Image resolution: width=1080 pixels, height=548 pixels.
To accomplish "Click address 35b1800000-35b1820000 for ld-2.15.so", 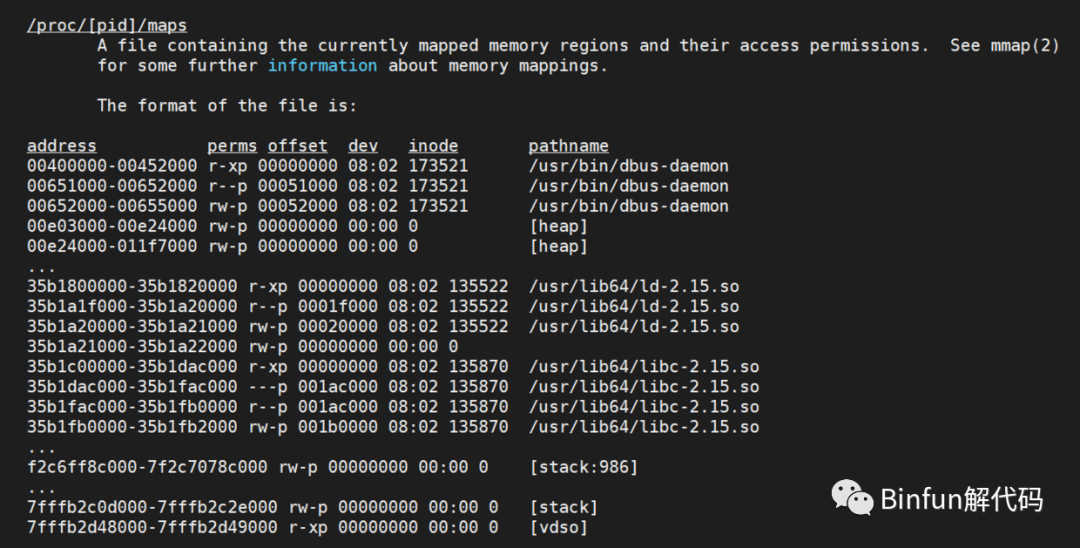I will tap(132, 286).
